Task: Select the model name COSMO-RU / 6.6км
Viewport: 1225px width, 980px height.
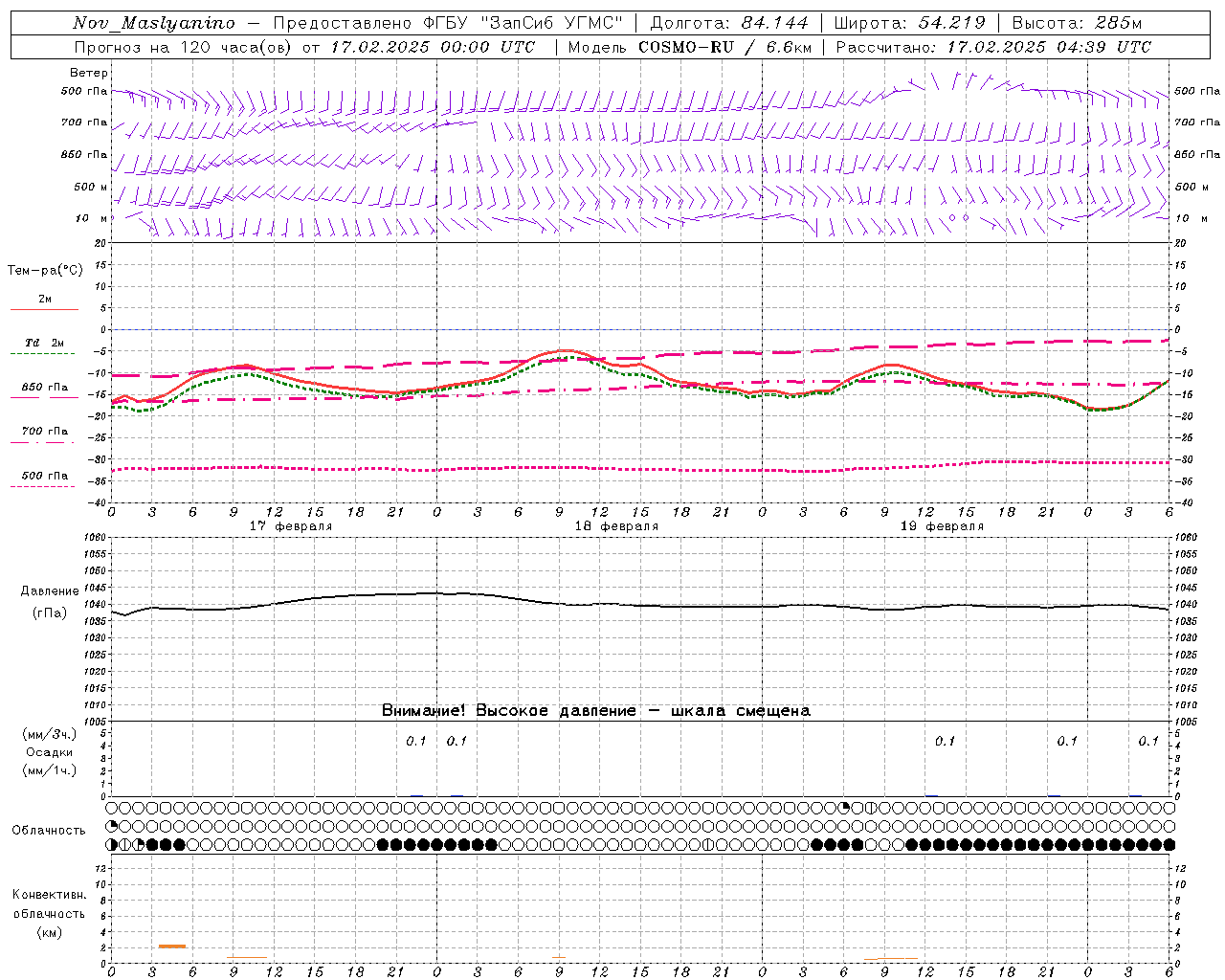Action: 724,47
